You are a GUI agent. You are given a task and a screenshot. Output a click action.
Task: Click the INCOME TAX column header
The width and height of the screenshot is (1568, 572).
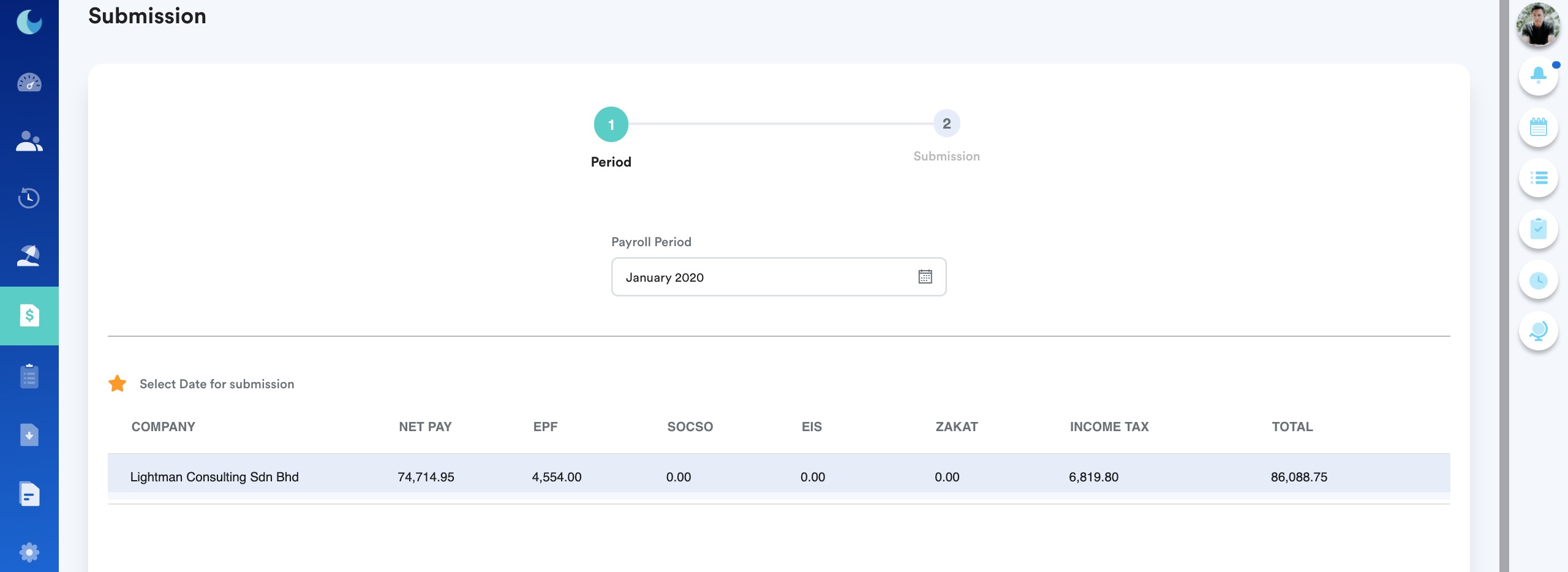coord(1109,427)
